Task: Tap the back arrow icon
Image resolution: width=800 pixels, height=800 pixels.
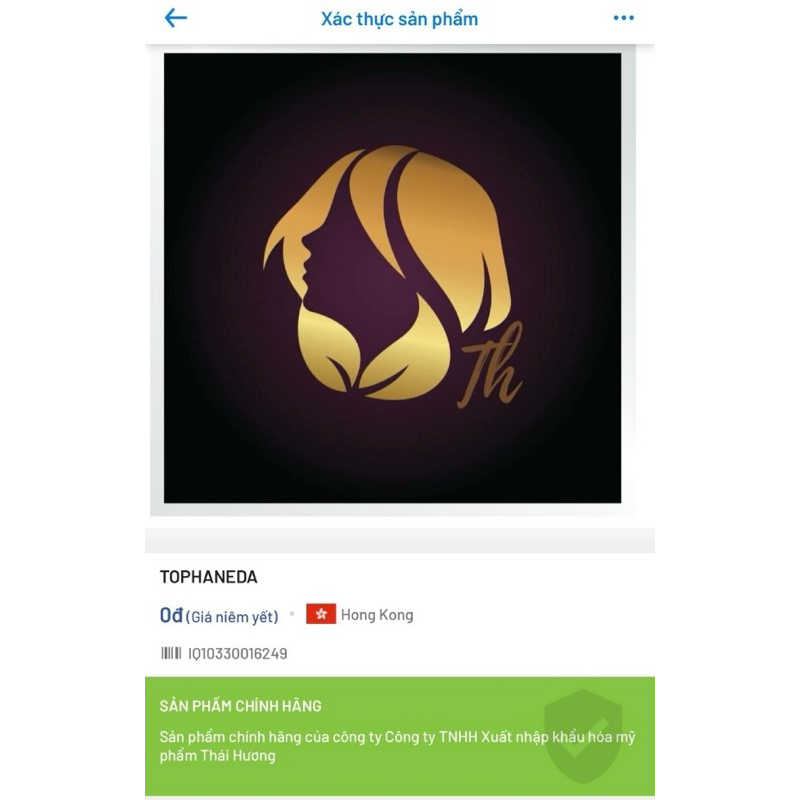Action: point(176,18)
